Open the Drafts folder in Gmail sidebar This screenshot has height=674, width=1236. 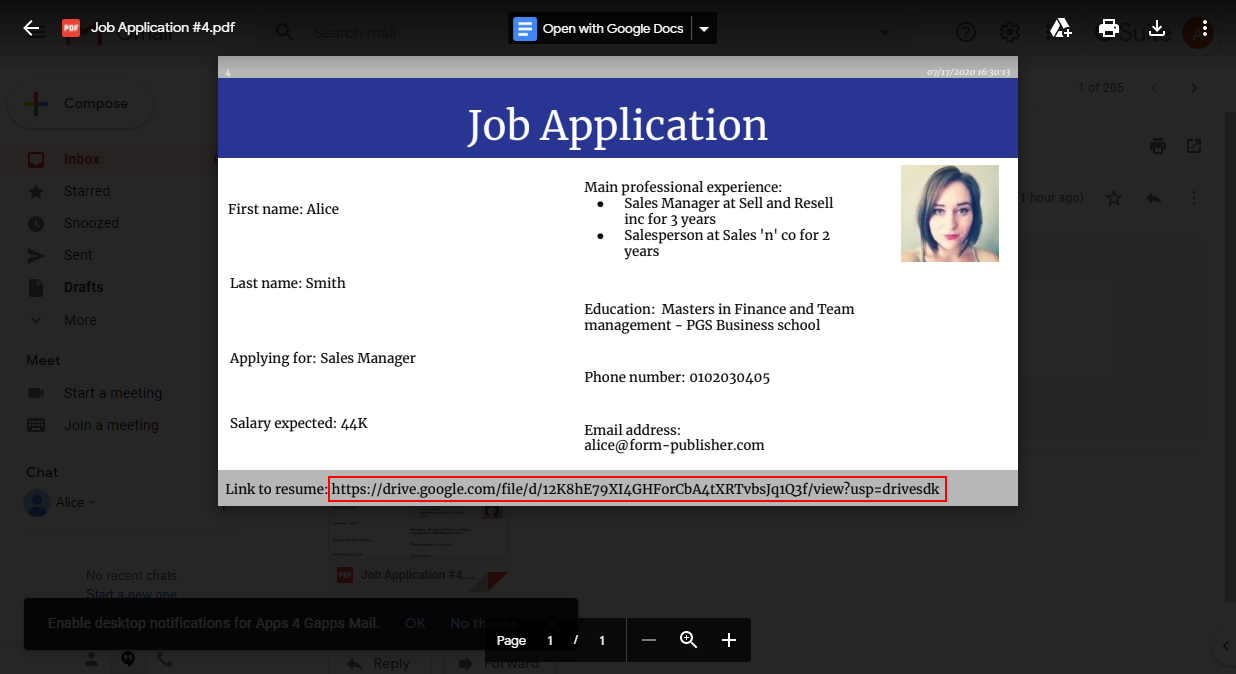pos(83,287)
